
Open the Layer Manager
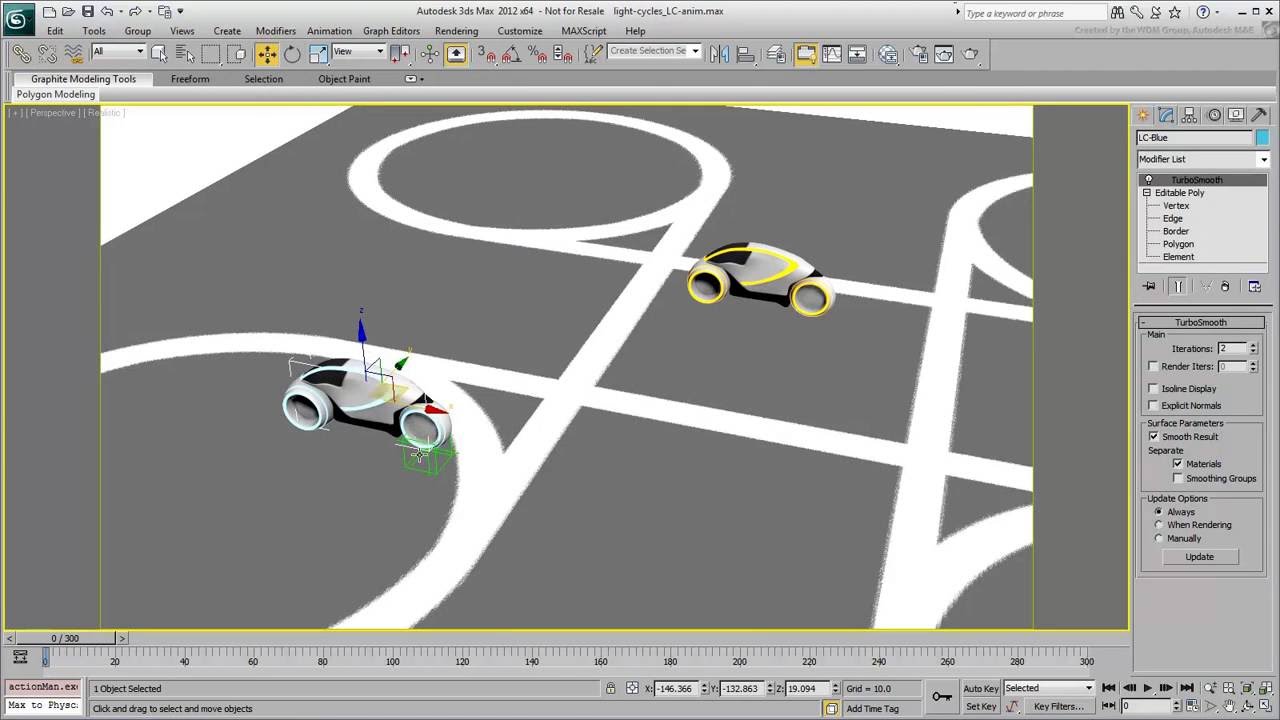(777, 54)
